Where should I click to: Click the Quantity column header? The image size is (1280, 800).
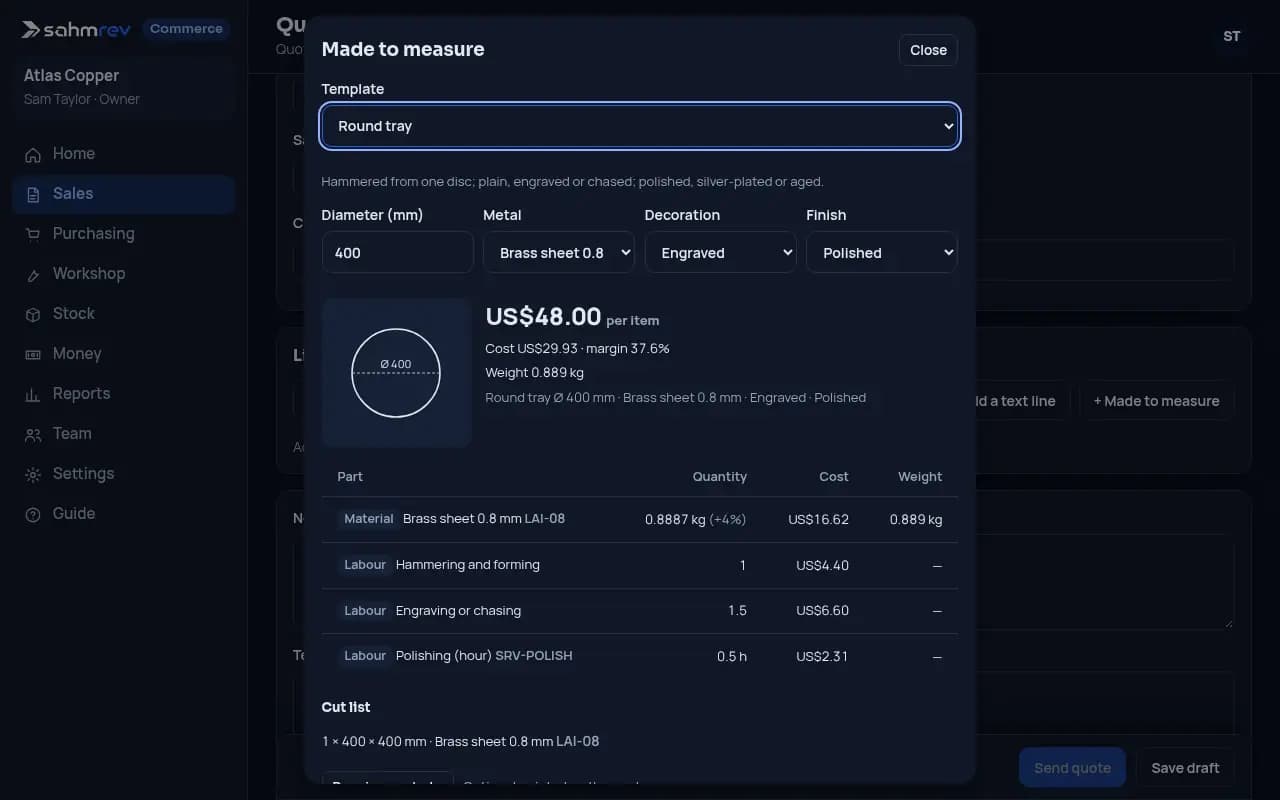point(720,477)
